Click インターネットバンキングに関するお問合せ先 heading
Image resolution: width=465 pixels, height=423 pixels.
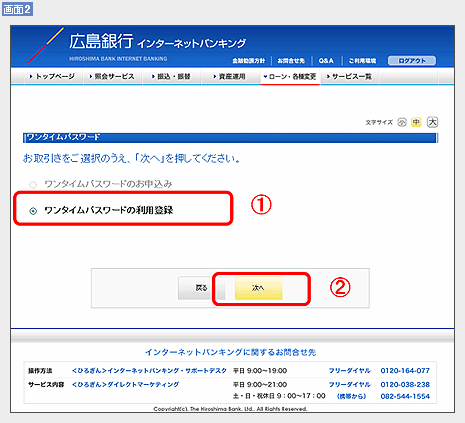pos(231,352)
